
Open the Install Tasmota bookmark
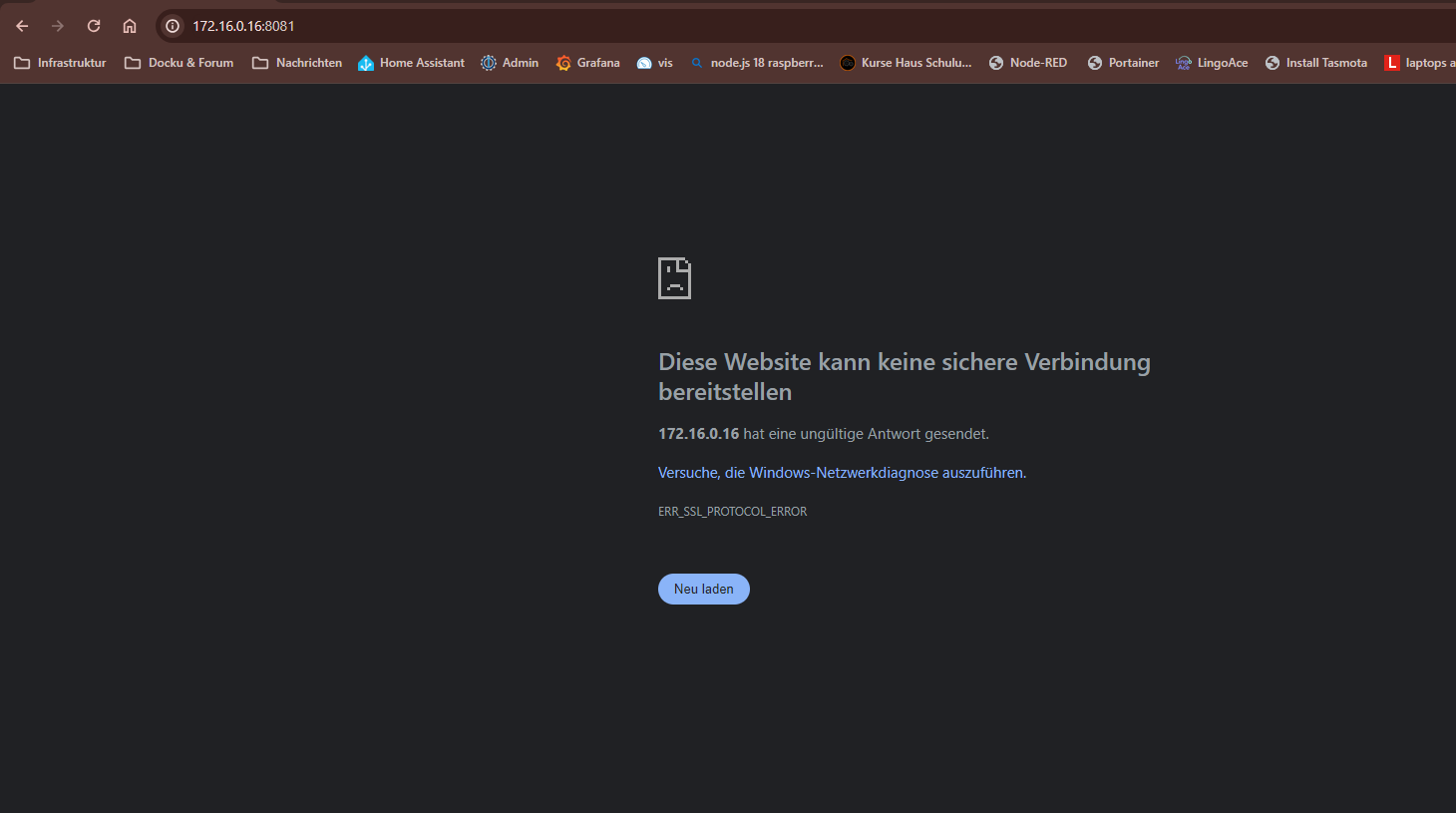point(1316,63)
